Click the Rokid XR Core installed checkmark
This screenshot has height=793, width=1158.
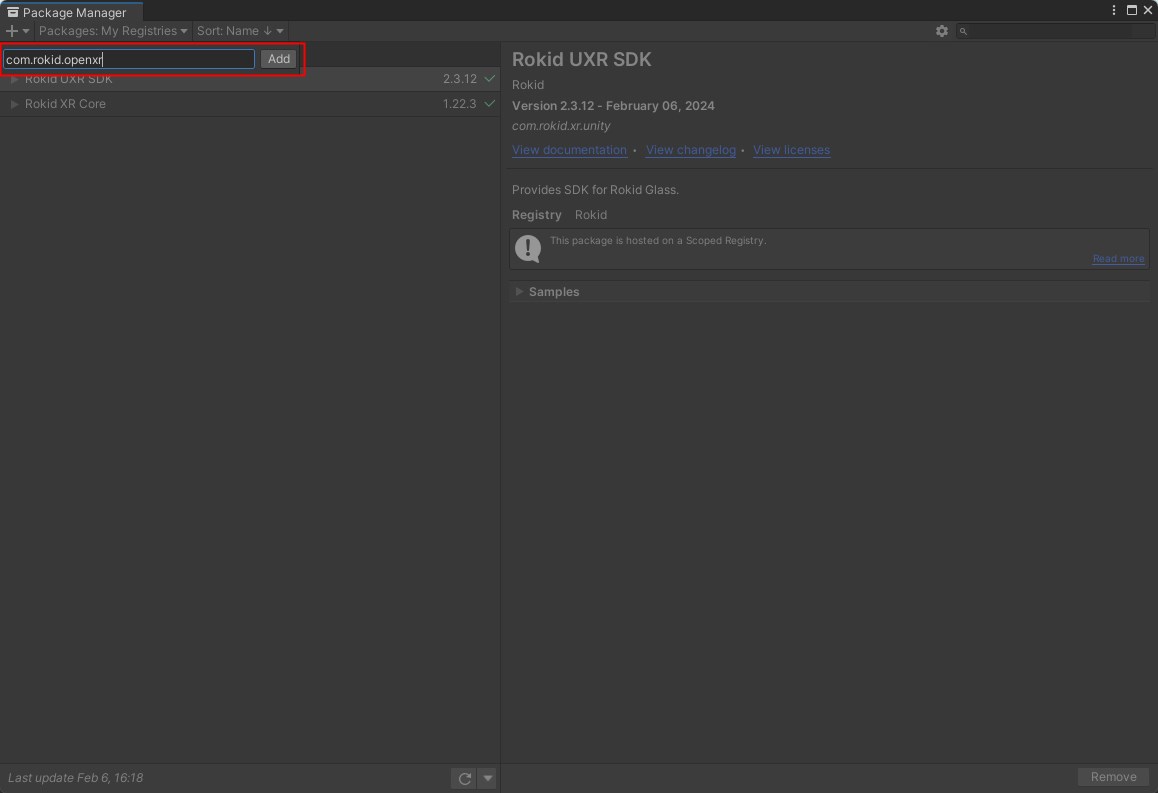click(x=490, y=103)
